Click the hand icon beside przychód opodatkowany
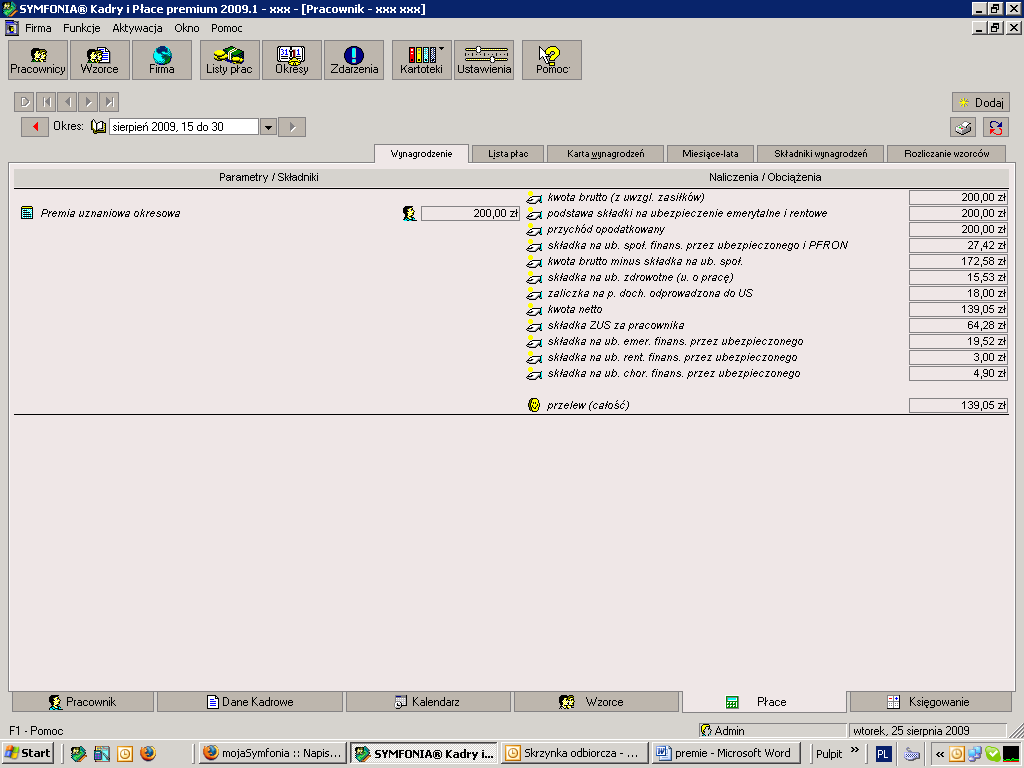The image size is (1024, 768). click(534, 229)
